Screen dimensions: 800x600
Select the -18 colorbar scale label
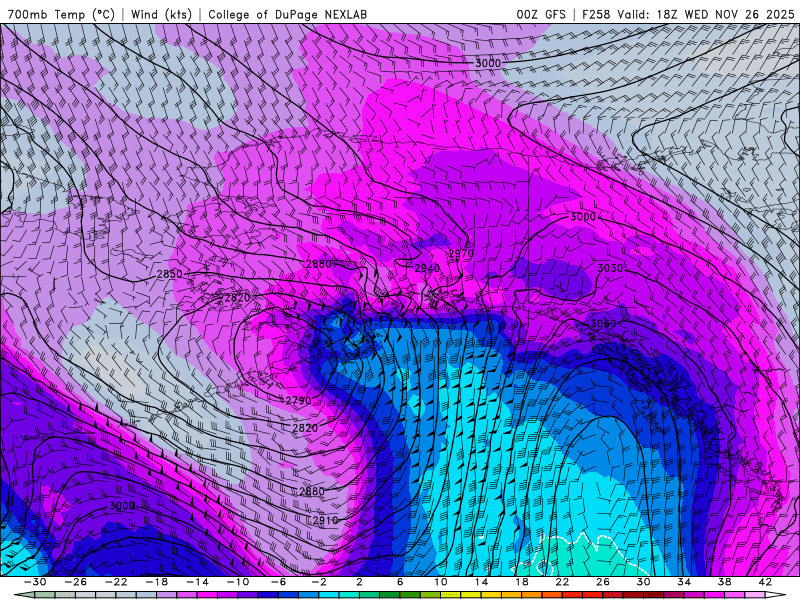(157, 582)
